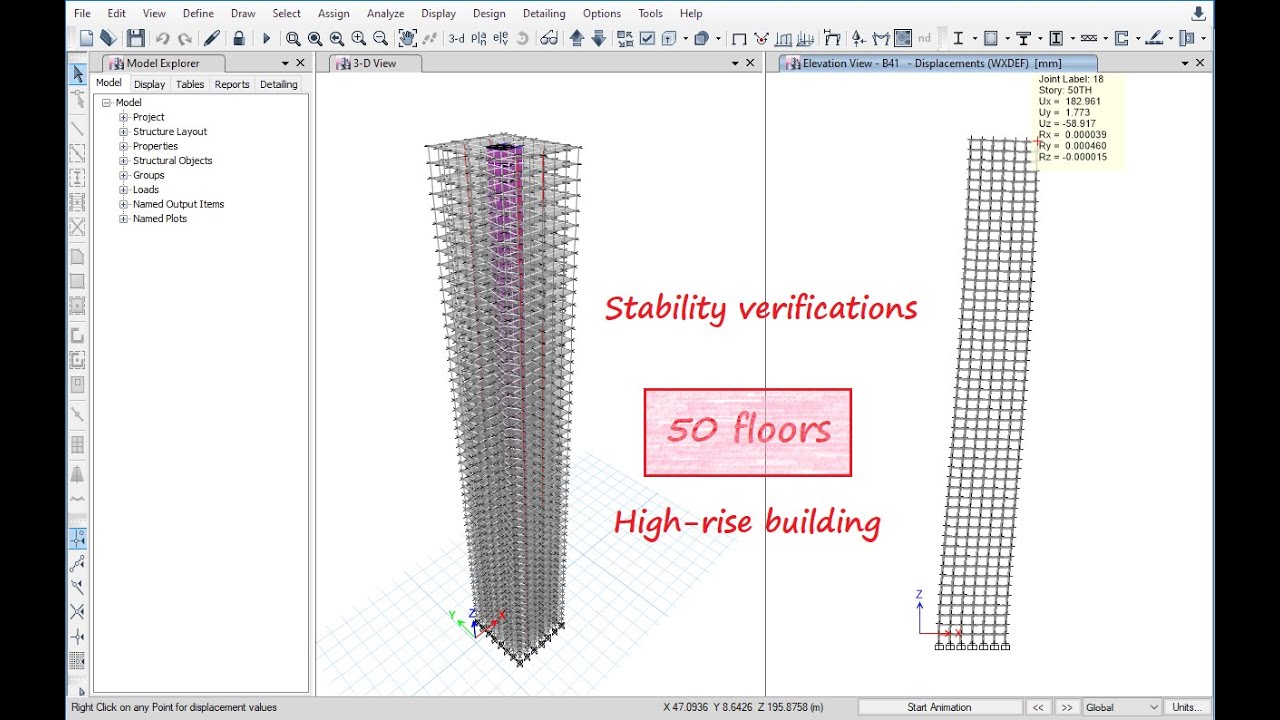The image size is (1280, 720).
Task: Set view to 3-d
Action: [x=456, y=38]
